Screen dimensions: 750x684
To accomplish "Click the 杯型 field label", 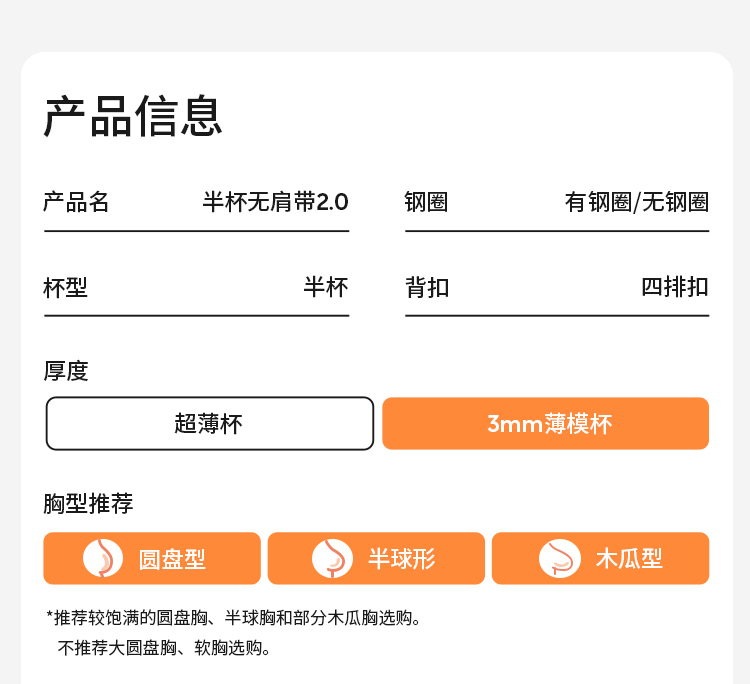I will pyautogui.click(x=66, y=288).
